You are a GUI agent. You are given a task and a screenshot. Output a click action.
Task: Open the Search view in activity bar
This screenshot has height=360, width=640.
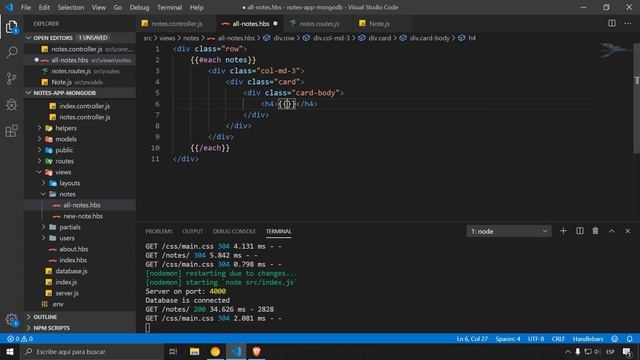12,52
